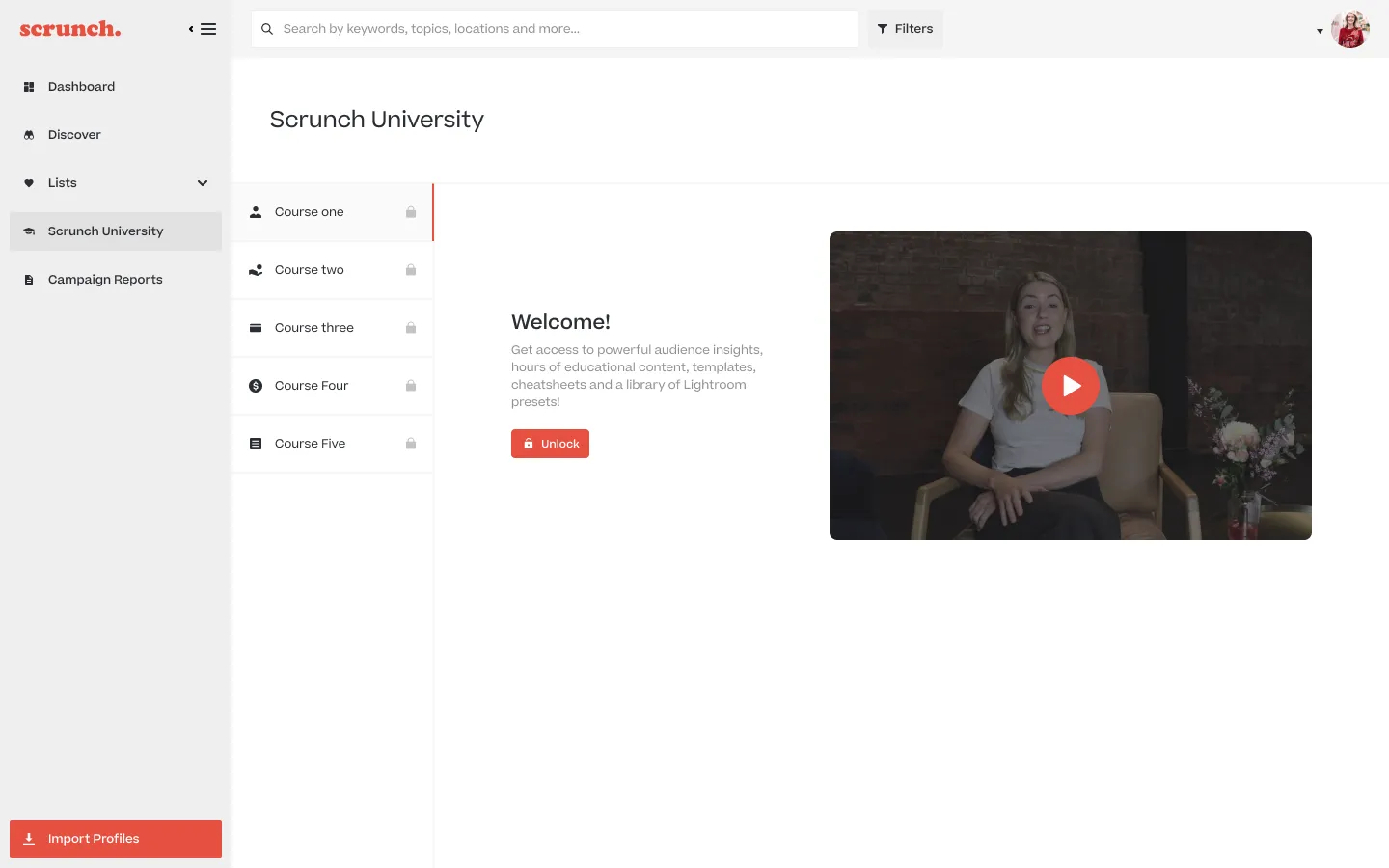Click the scrunch logo
The height and width of the screenshot is (868, 1389).
click(70, 29)
